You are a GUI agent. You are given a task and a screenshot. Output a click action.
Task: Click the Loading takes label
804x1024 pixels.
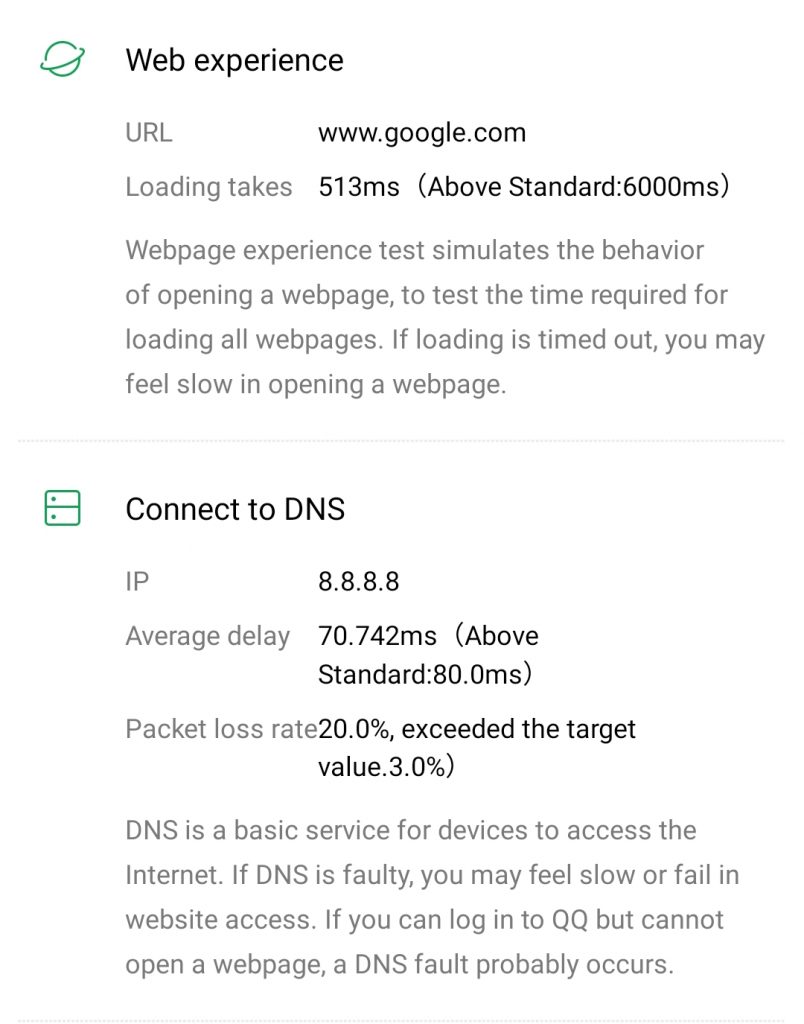tap(209, 187)
